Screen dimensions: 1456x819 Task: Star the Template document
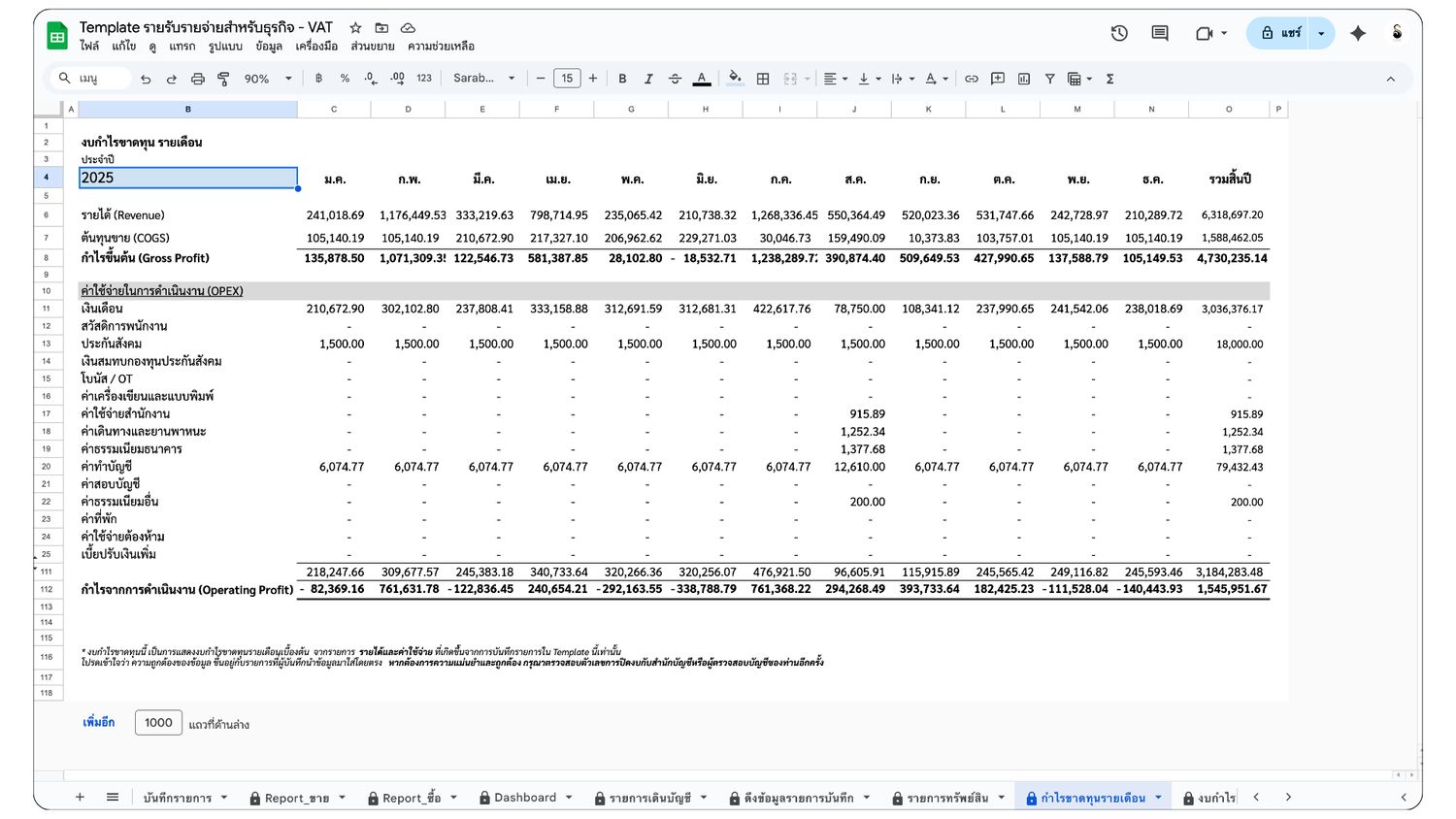356,28
